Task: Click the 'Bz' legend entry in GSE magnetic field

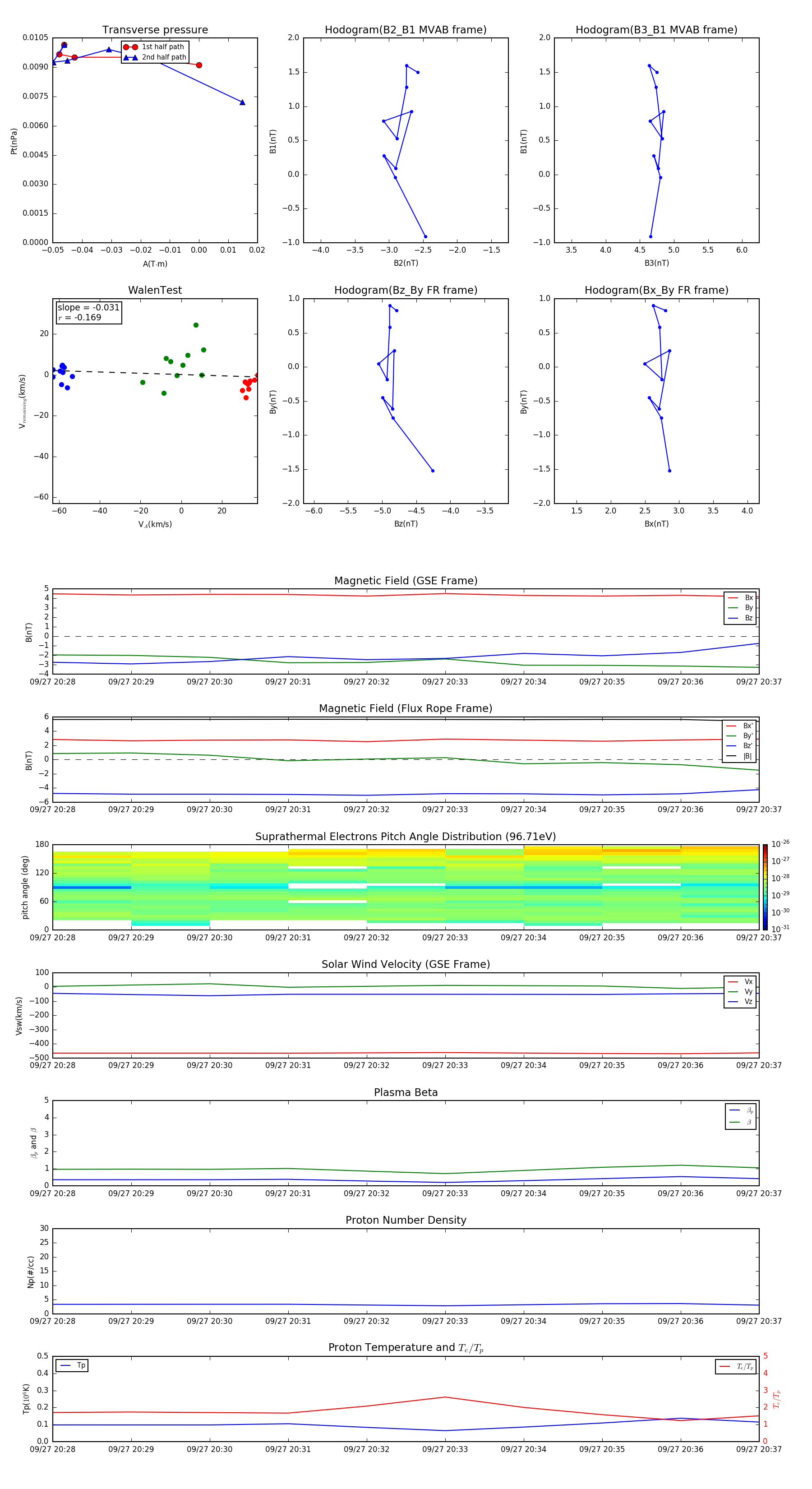Action: tap(740, 618)
